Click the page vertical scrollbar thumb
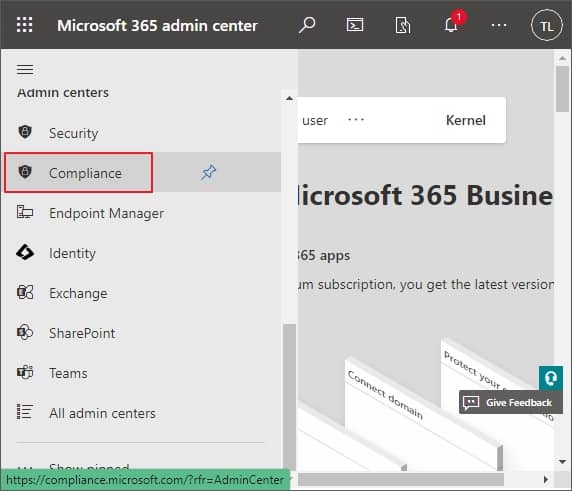The height and width of the screenshot is (491, 572). click(562, 89)
